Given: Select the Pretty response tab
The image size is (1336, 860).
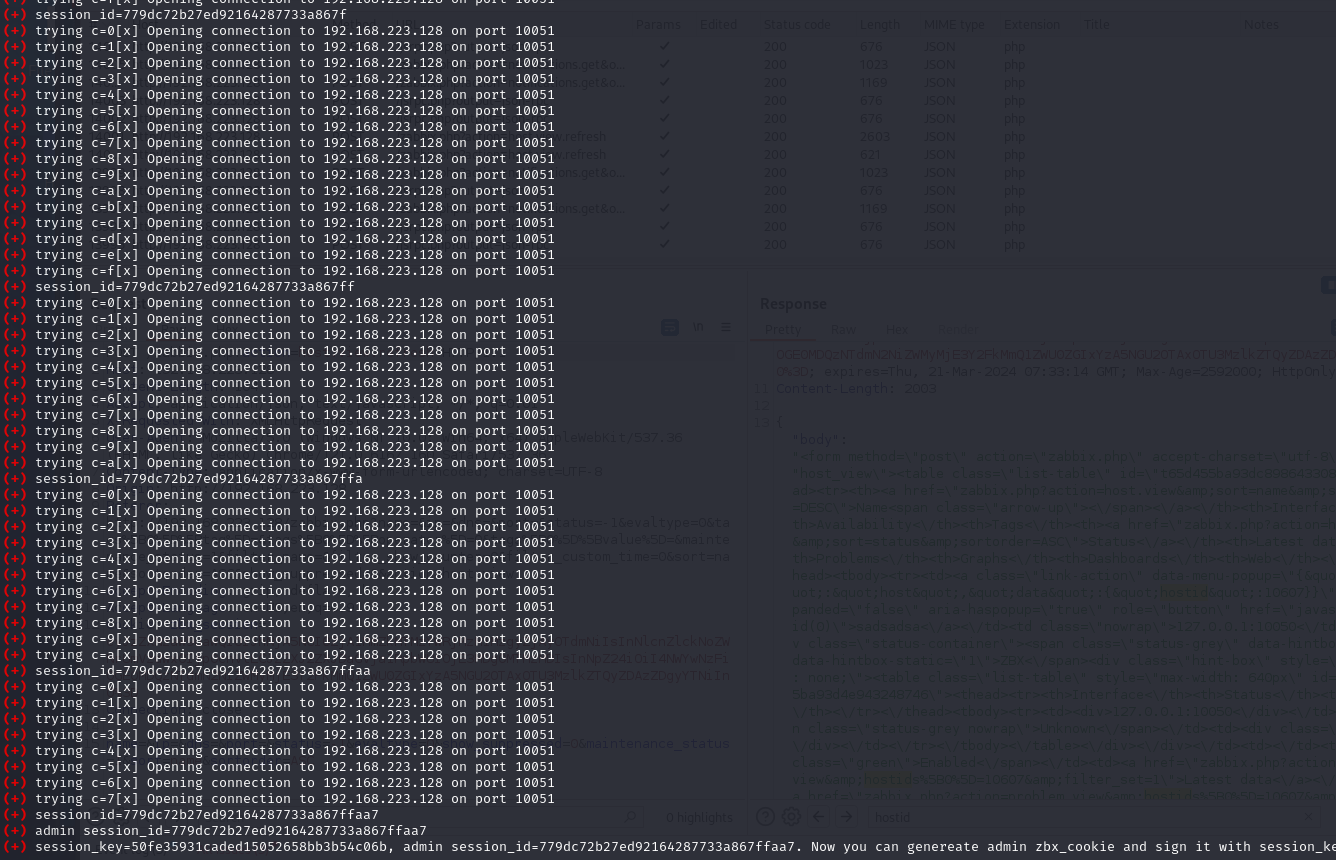Looking at the screenshot, I should (x=783, y=329).
